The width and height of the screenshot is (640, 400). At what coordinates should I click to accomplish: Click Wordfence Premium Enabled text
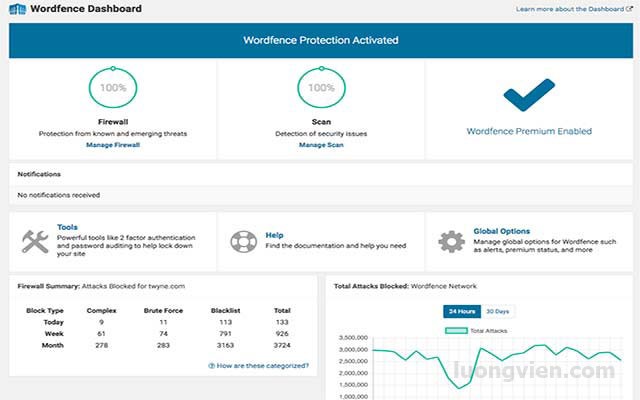[x=529, y=131]
